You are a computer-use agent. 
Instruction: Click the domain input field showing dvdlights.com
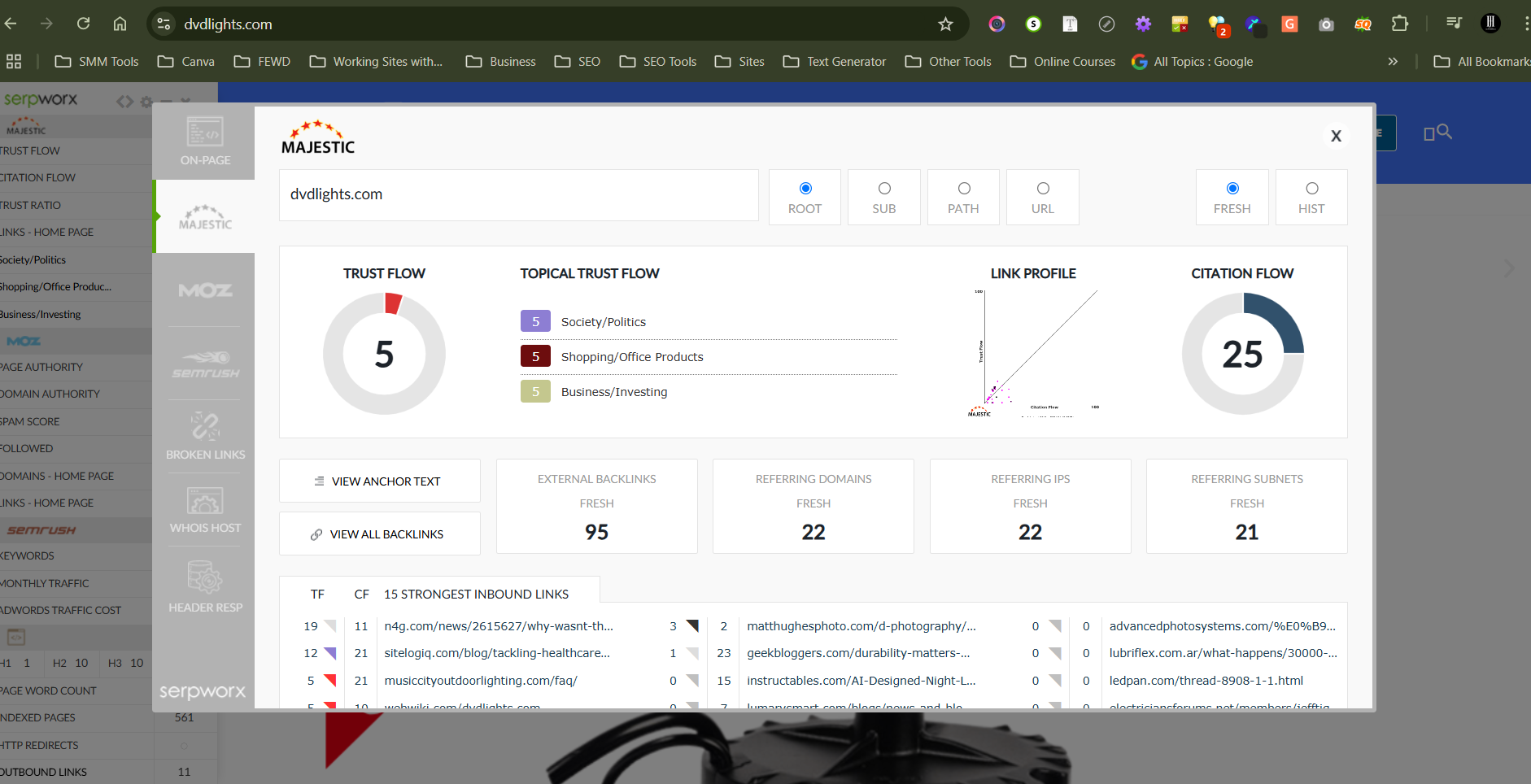click(x=519, y=195)
